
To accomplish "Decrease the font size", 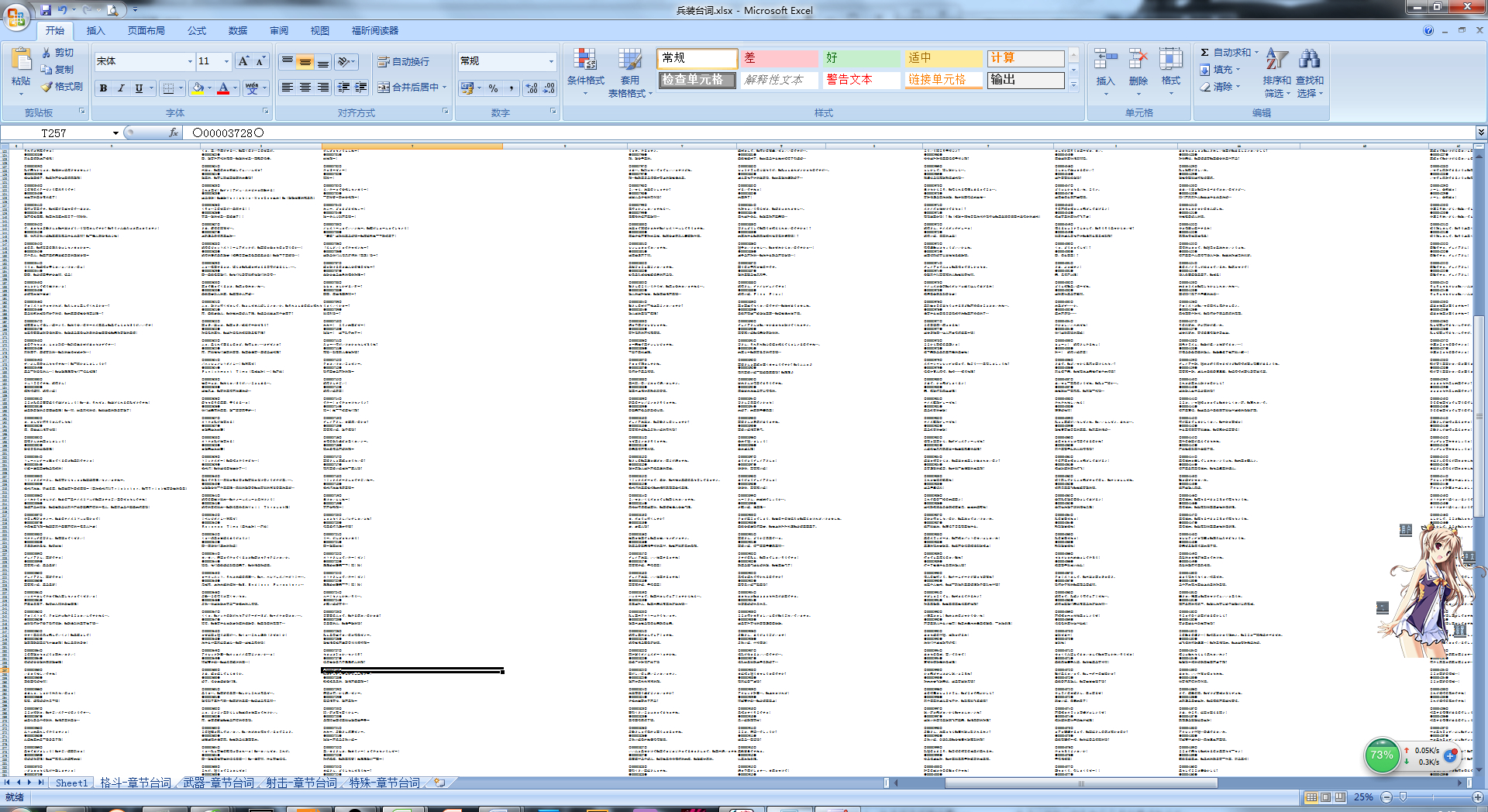I will (x=260, y=61).
